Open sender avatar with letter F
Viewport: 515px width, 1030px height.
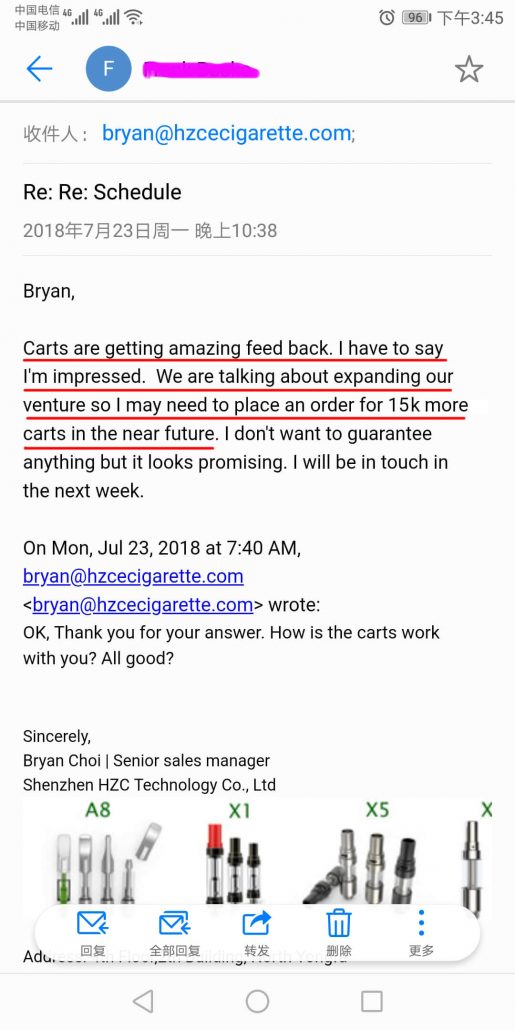pyautogui.click(x=108, y=68)
